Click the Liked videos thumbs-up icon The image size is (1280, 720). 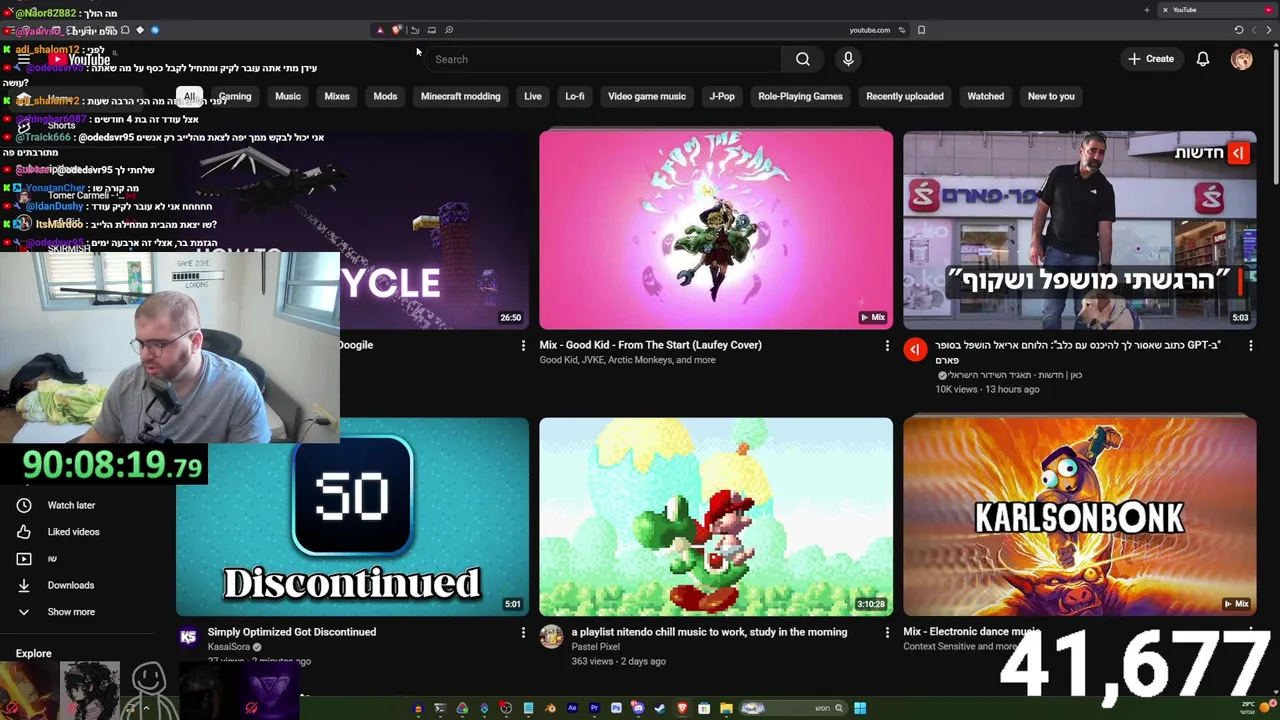24,532
